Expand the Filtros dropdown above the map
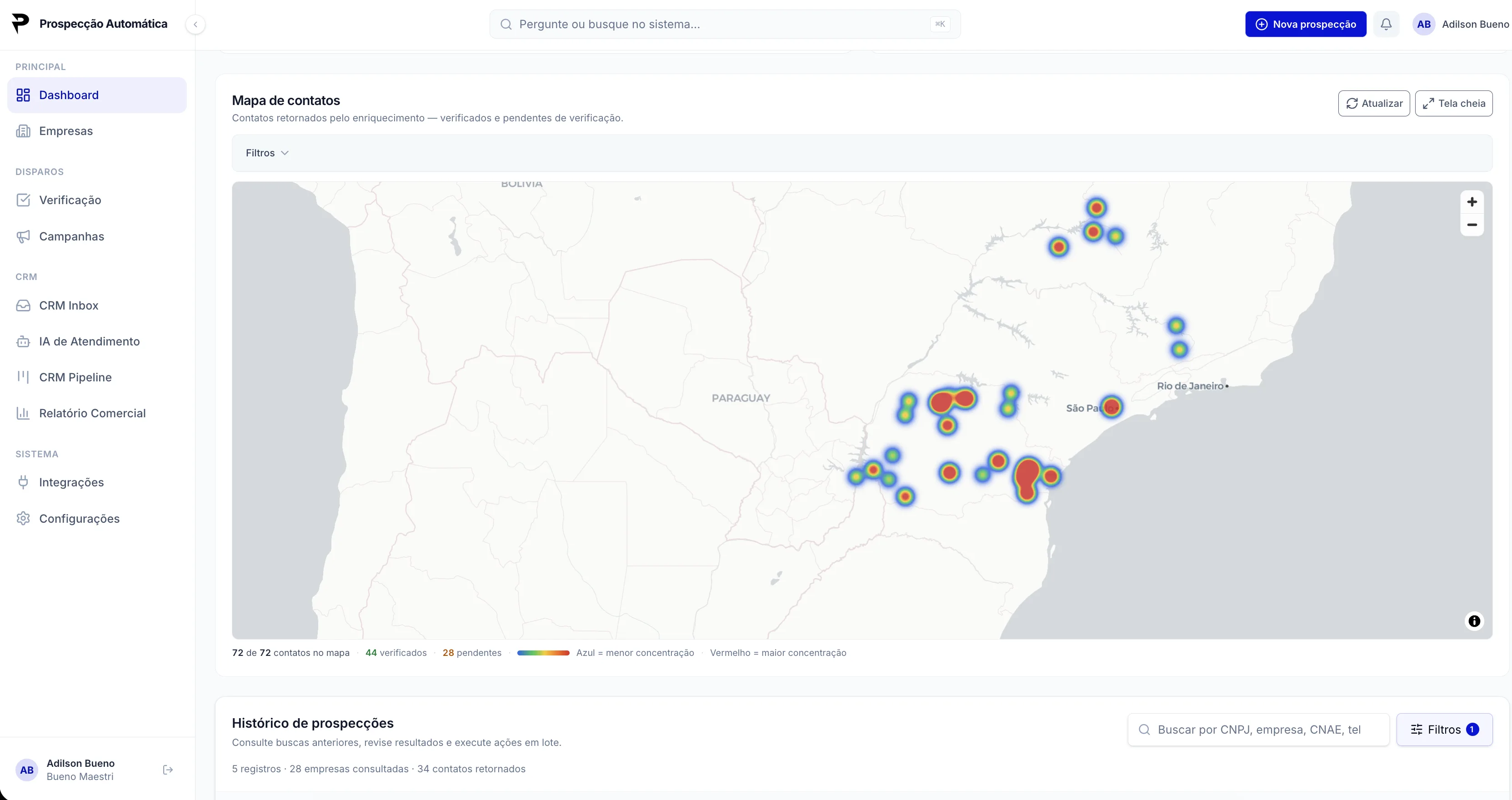The image size is (1512, 800). (x=267, y=153)
